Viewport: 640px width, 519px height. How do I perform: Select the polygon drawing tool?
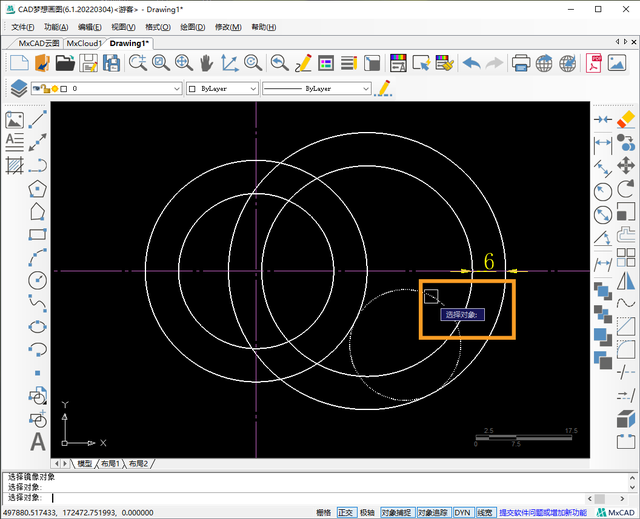[x=38, y=187]
